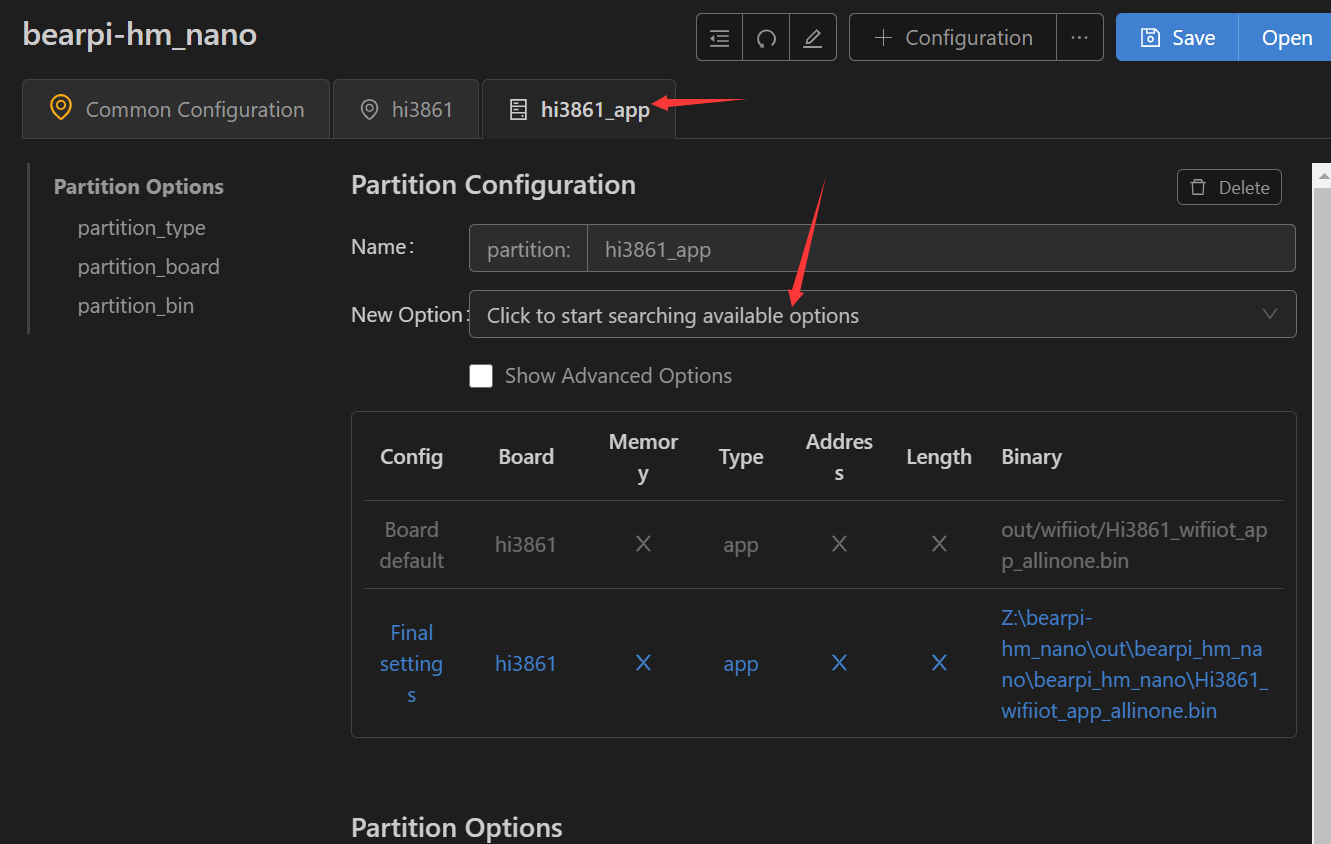Click the partition name input field
This screenshot has height=844, width=1331.
point(900,248)
